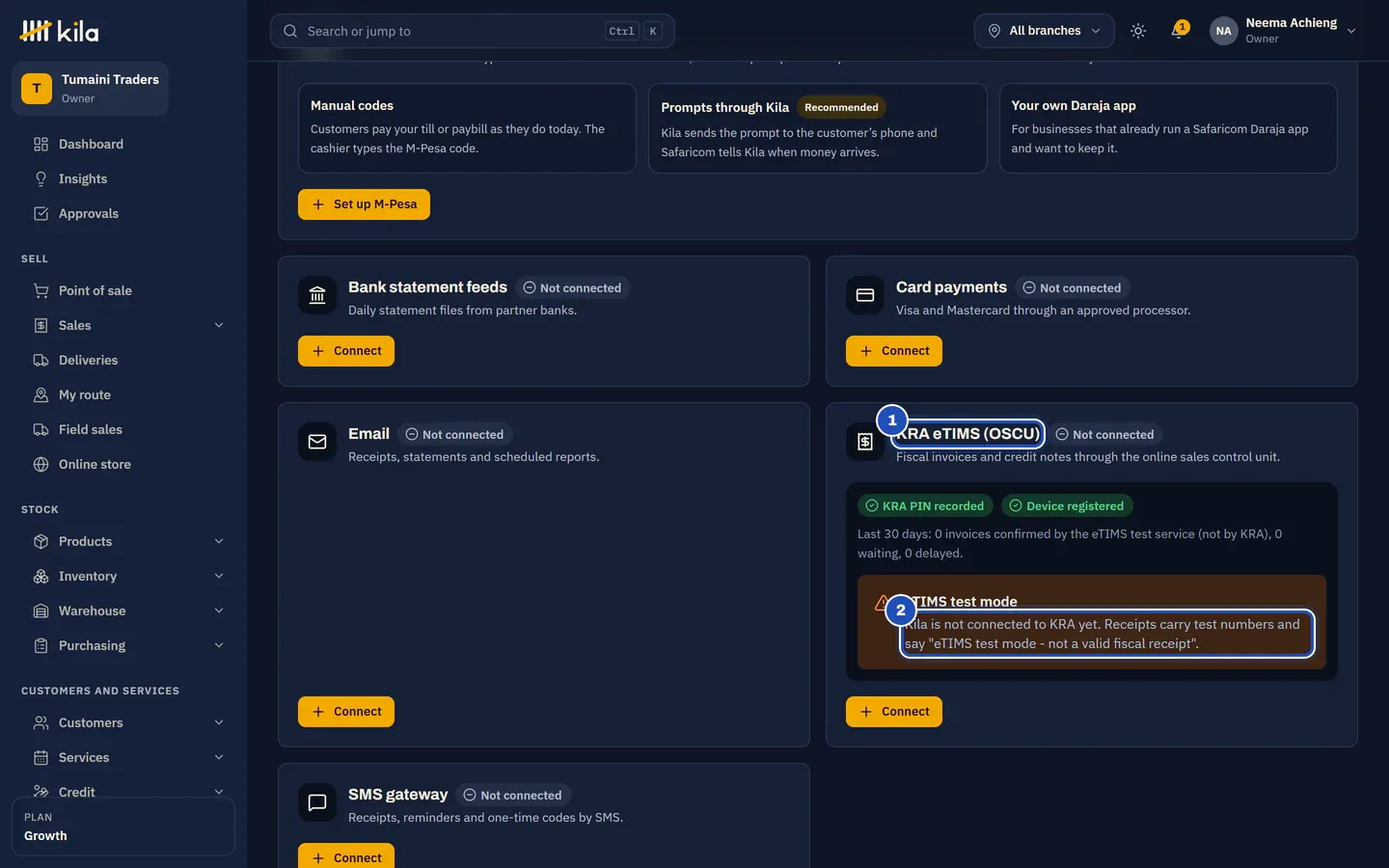Click the Kila logo icon
1389x868 pixels.
(x=36, y=31)
